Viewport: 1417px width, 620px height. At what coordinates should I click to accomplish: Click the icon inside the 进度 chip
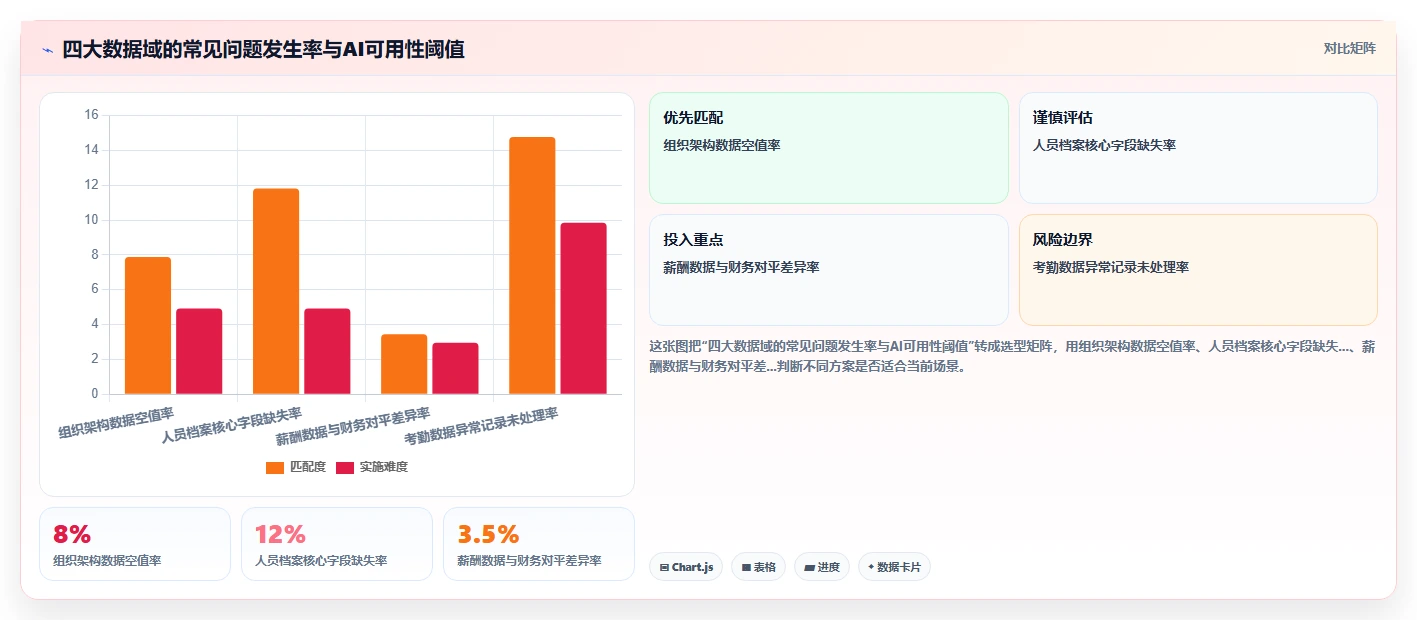click(809, 567)
